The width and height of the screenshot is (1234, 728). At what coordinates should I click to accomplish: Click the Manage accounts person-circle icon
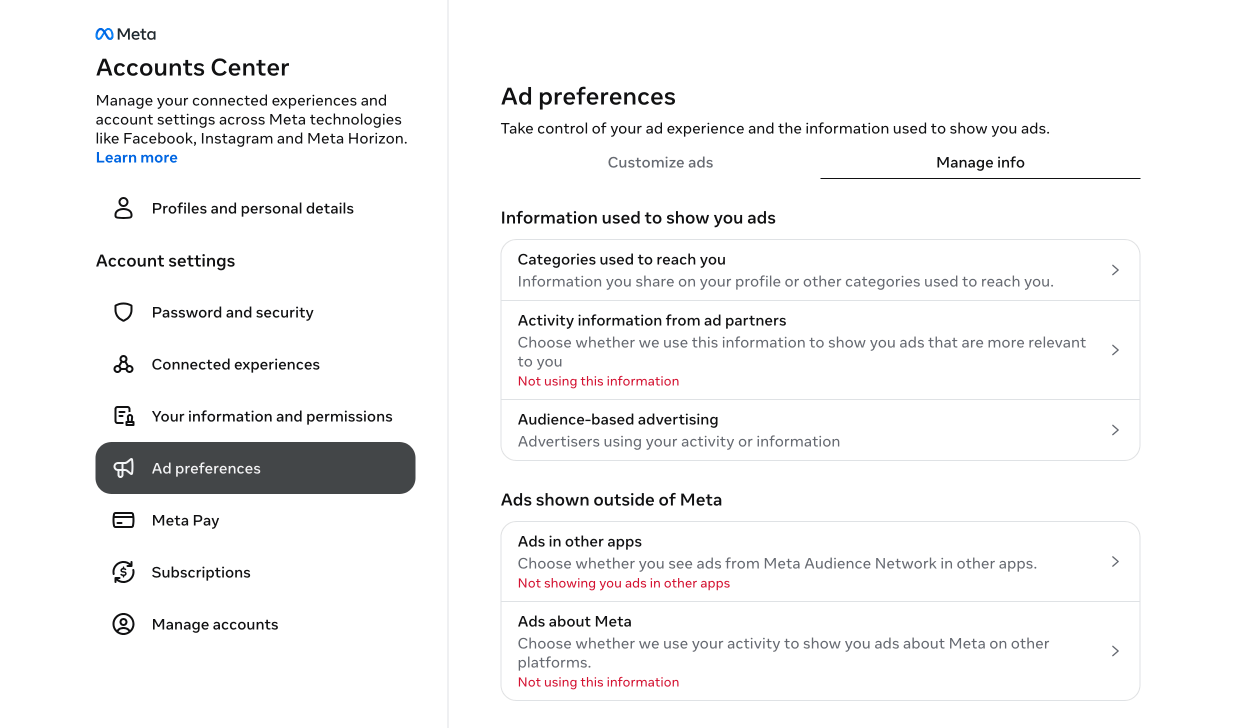(123, 624)
